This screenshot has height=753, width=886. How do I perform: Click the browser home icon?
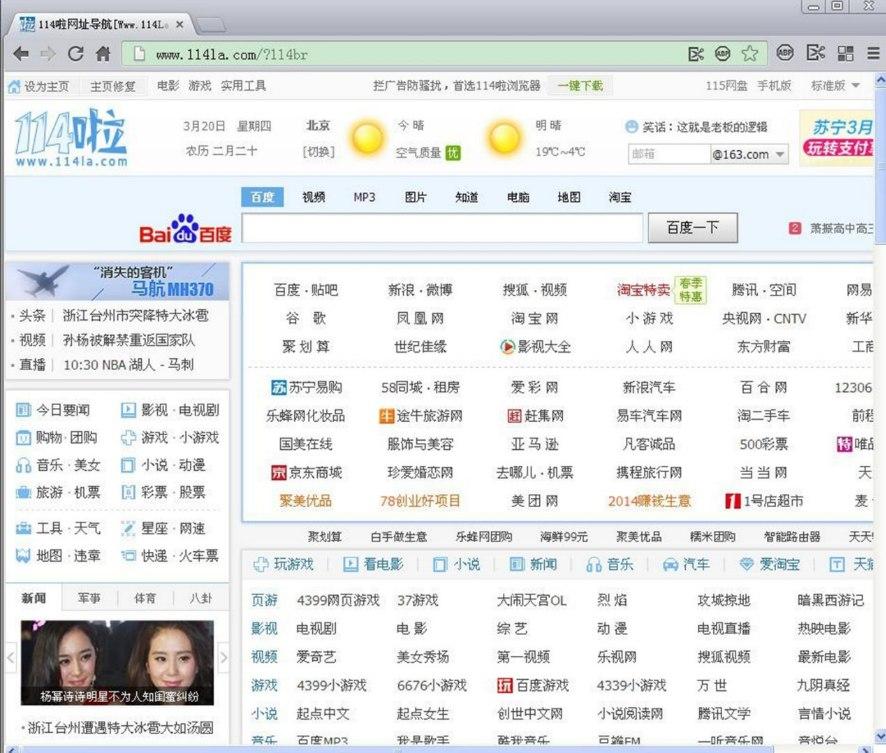[x=102, y=54]
